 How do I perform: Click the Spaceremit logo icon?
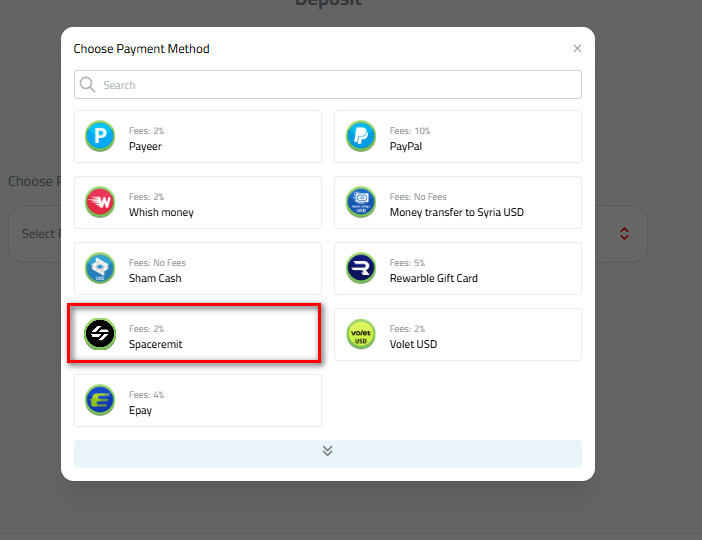point(100,334)
